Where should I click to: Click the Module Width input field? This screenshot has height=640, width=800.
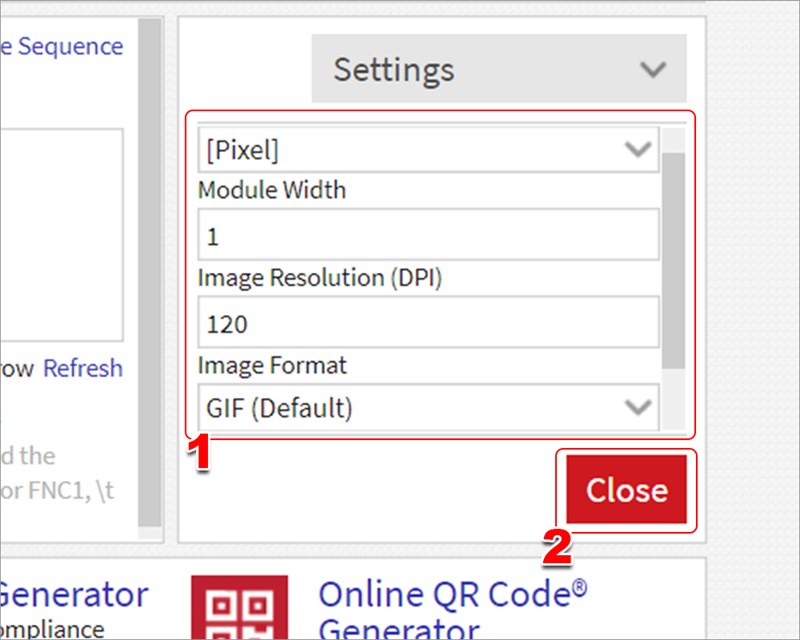428,237
